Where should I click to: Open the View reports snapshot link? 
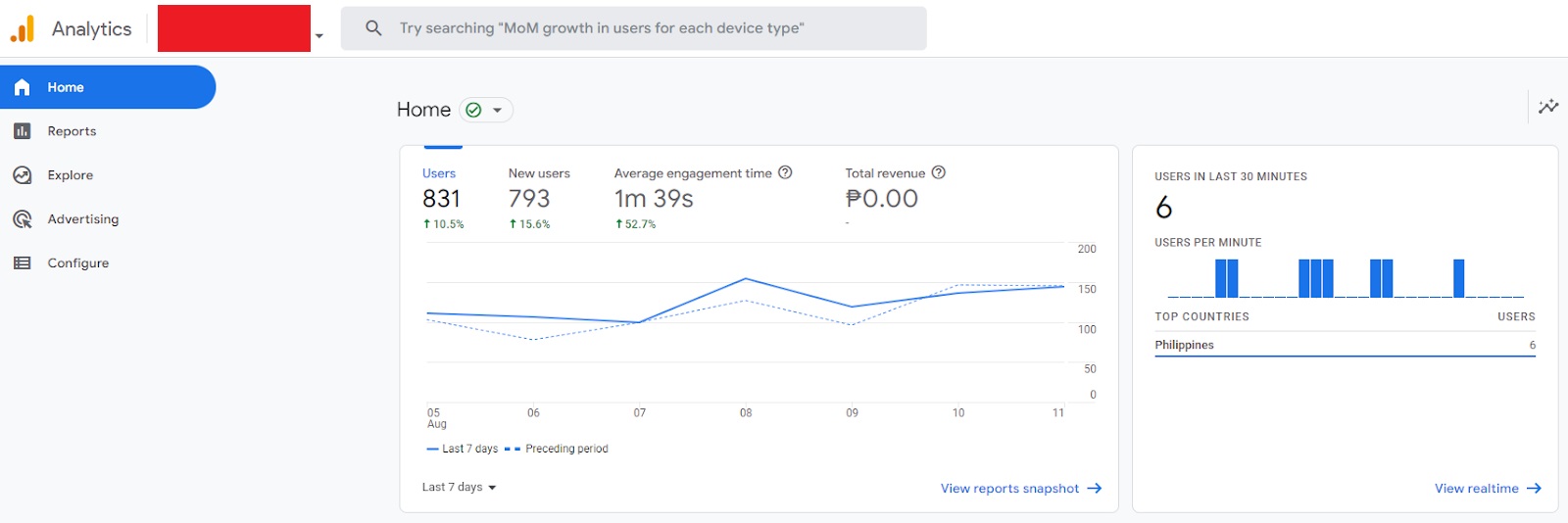coord(1020,488)
